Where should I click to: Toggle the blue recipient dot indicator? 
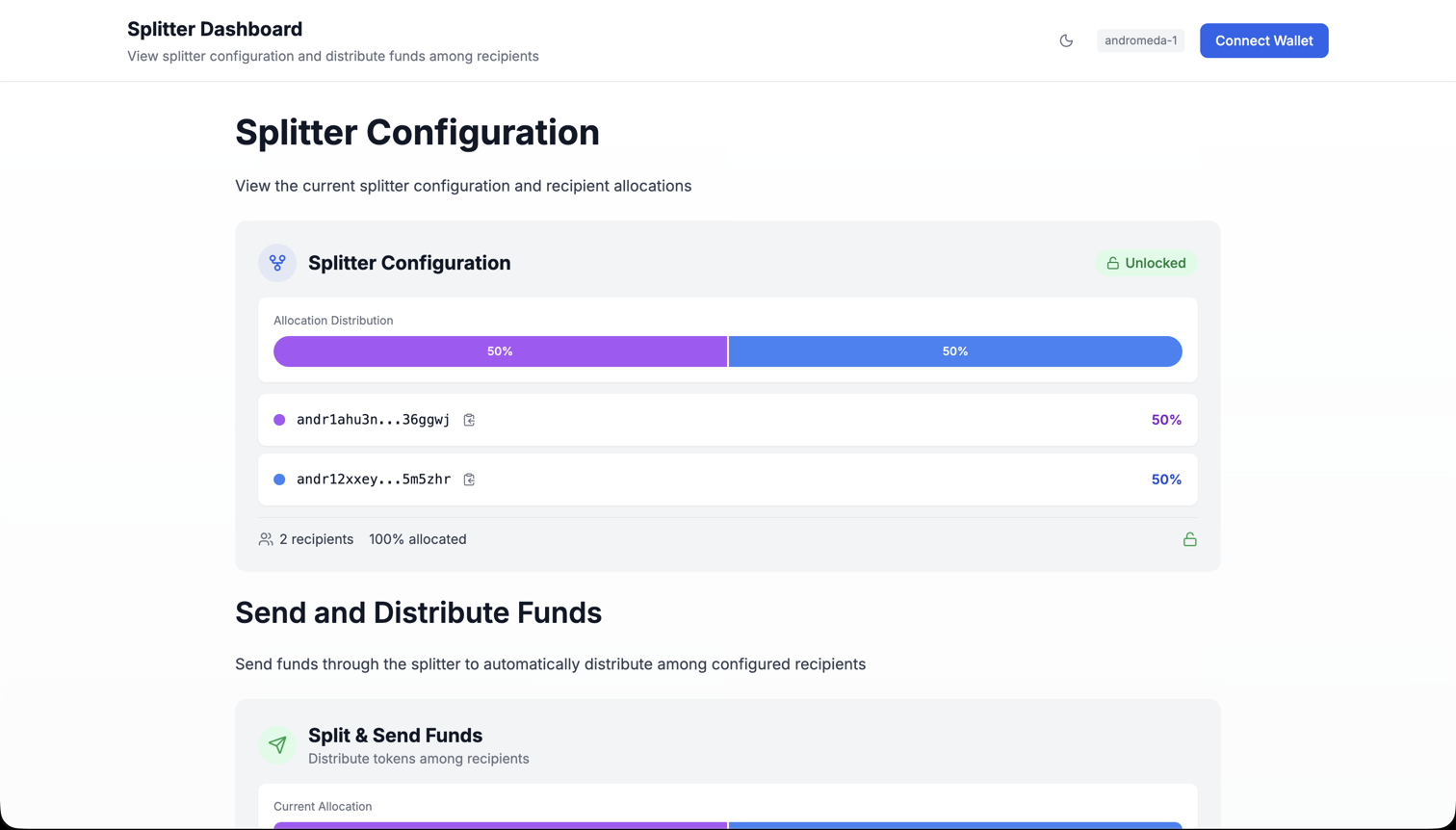280,479
